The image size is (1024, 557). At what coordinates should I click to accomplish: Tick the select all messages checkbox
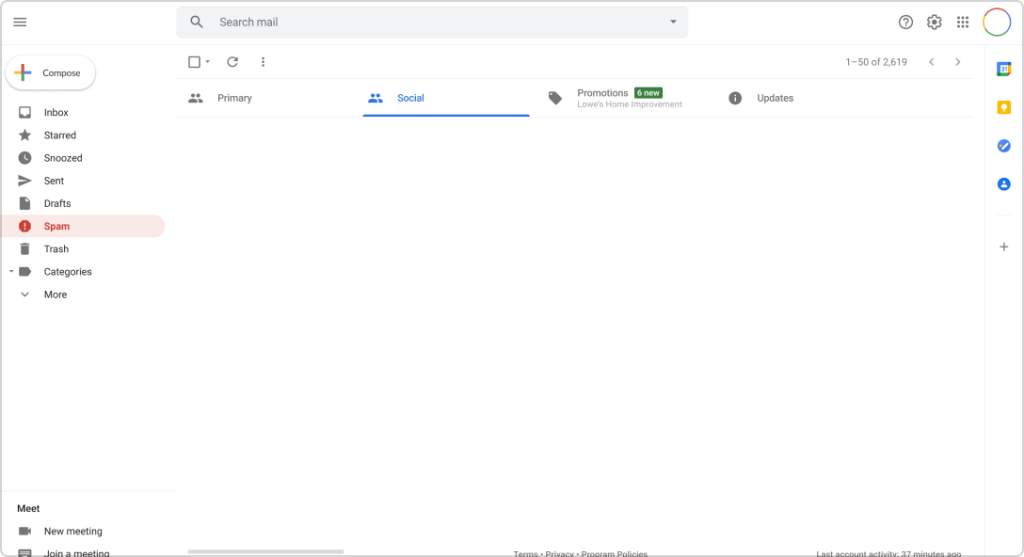194,62
